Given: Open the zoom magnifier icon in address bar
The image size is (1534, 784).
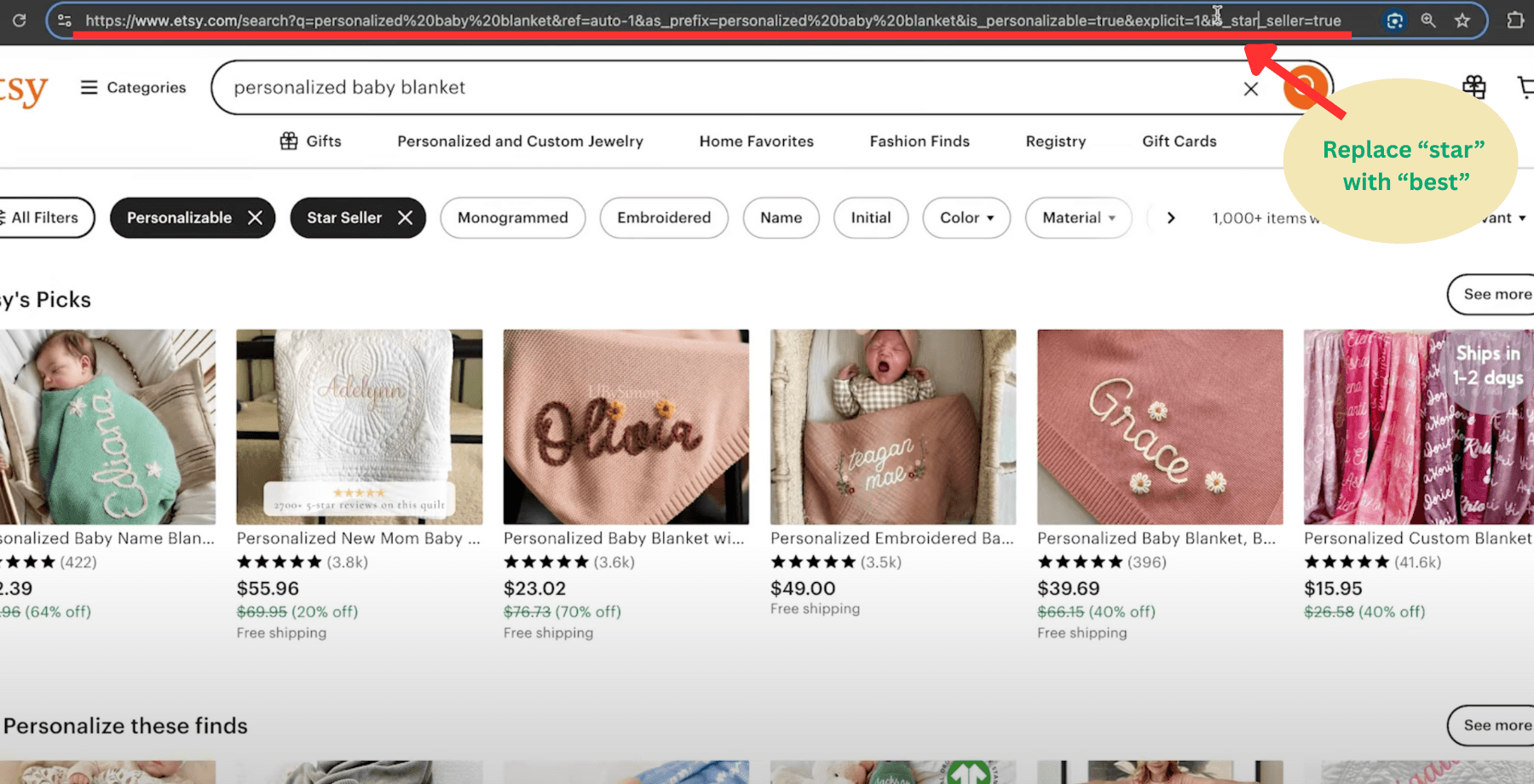Looking at the screenshot, I should pos(1428,20).
